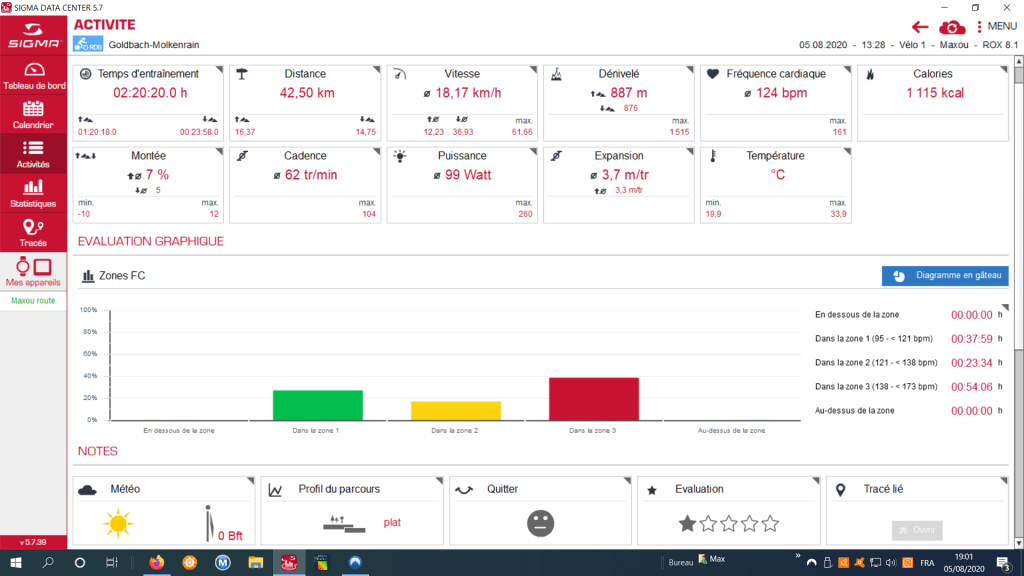This screenshot has height=576, width=1024.
Task: Set evaluation to five stars
Action: [x=771, y=522]
